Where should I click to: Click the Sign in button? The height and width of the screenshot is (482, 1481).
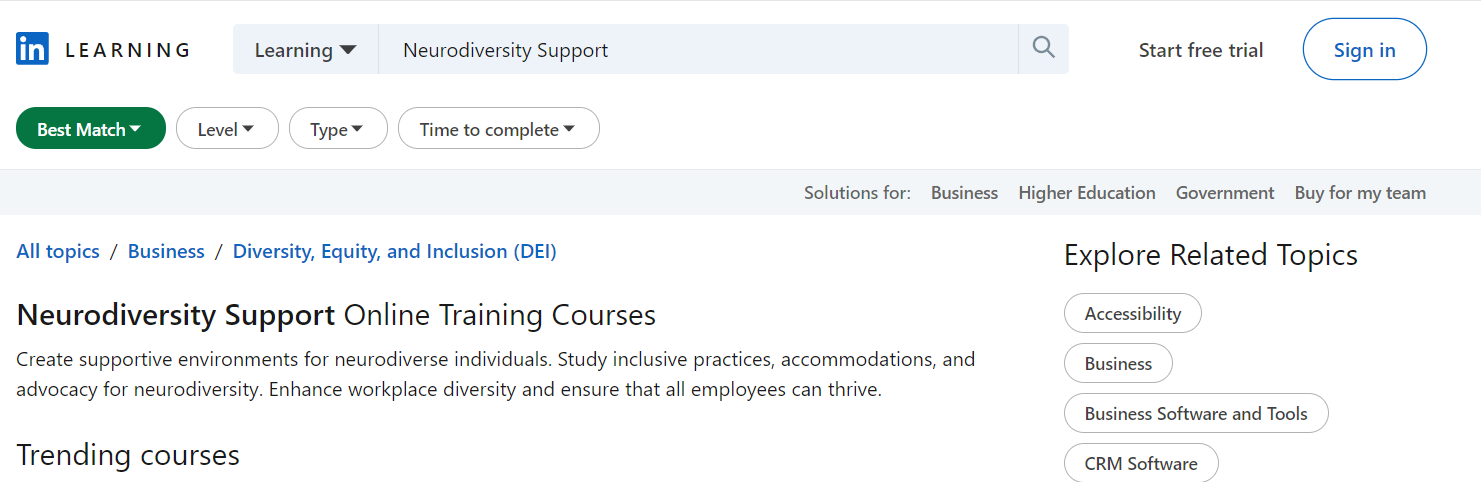pyautogui.click(x=1365, y=49)
